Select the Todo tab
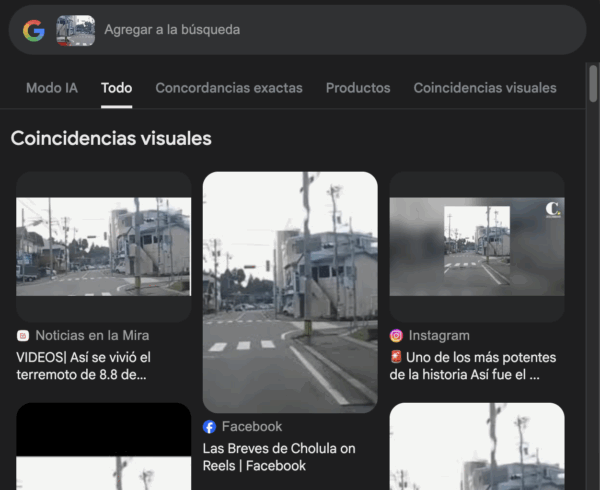The height and width of the screenshot is (490, 600). (x=116, y=88)
